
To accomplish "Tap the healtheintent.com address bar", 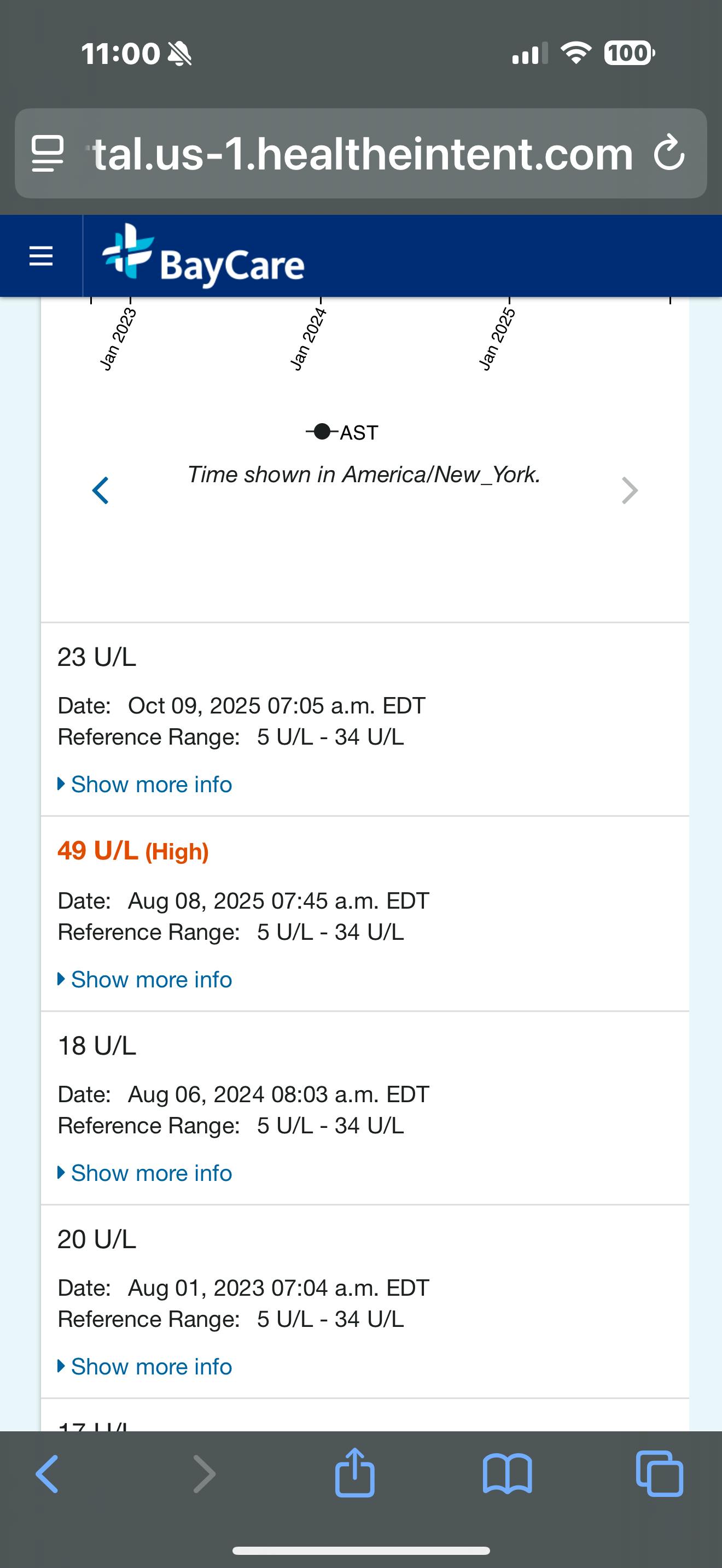I will (x=362, y=154).
